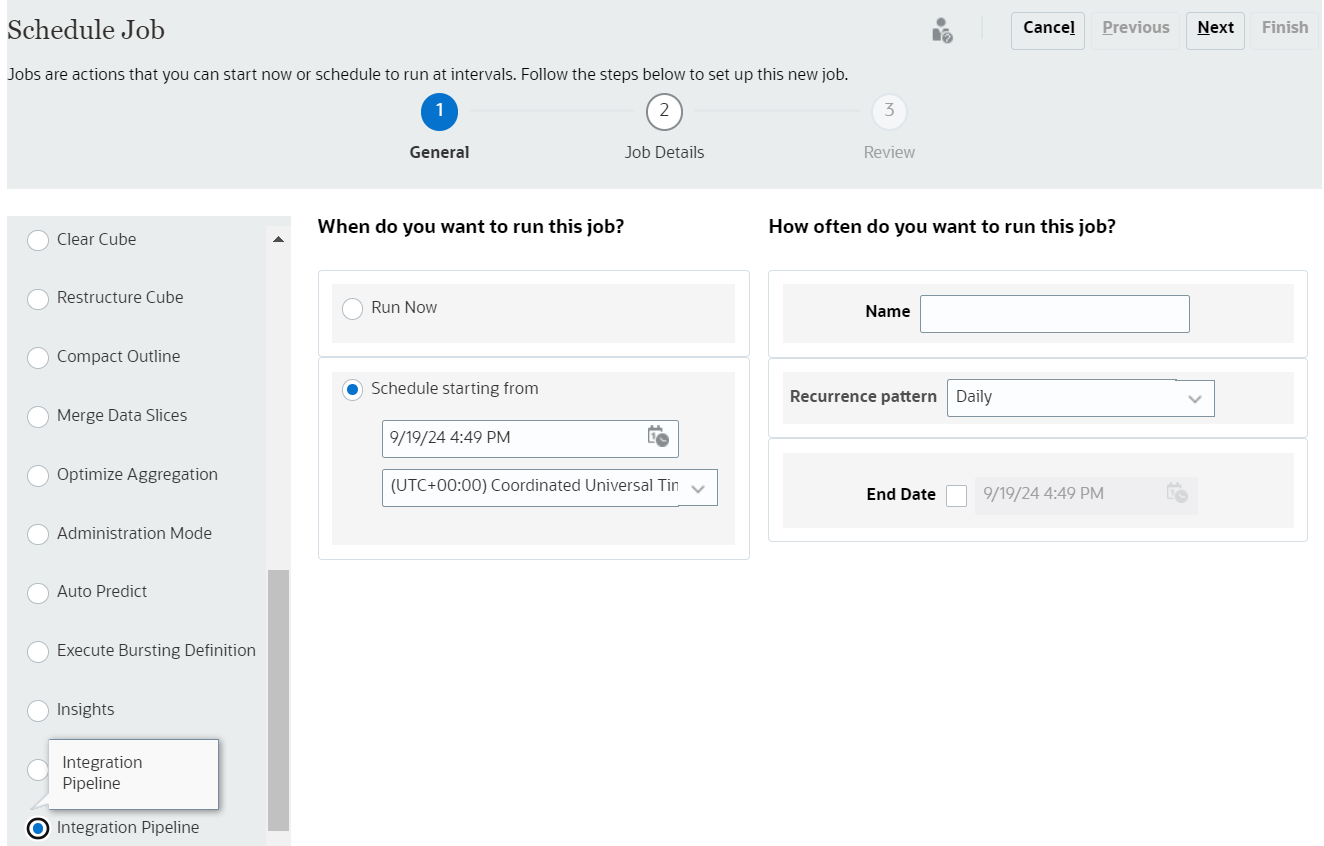Click the scroll up arrow in job list
This screenshot has width=1324, height=846.
coord(278,240)
